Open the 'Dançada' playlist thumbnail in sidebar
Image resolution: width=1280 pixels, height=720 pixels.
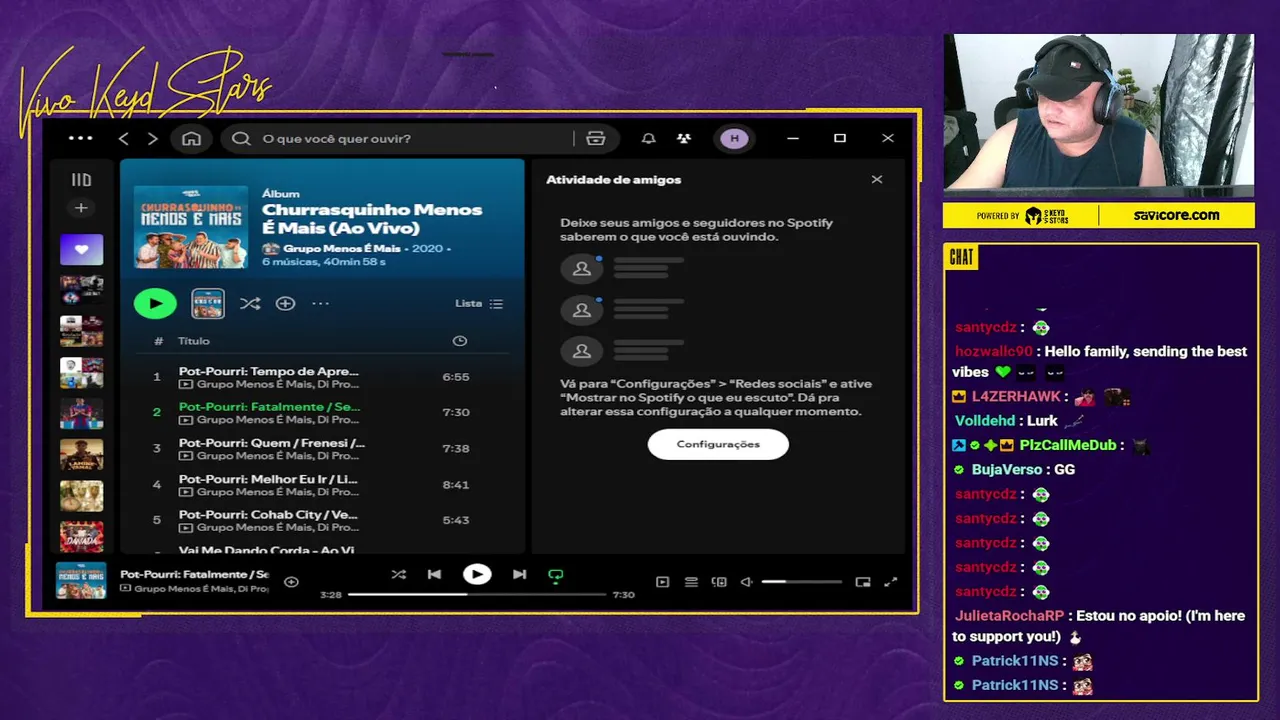click(81, 537)
